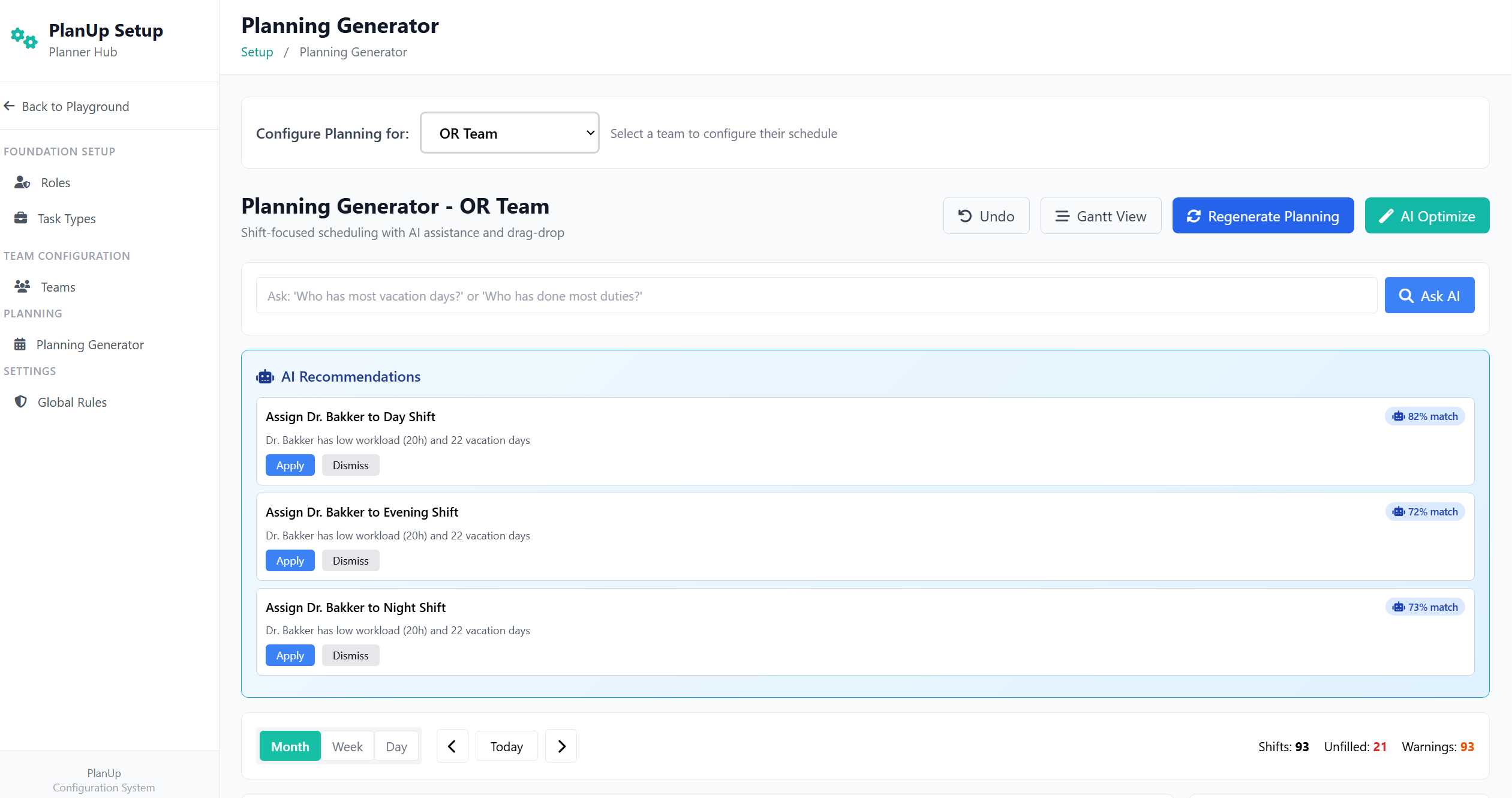1512x798 pixels.
Task: Open Global Rules via the shield icon
Action: (21, 401)
